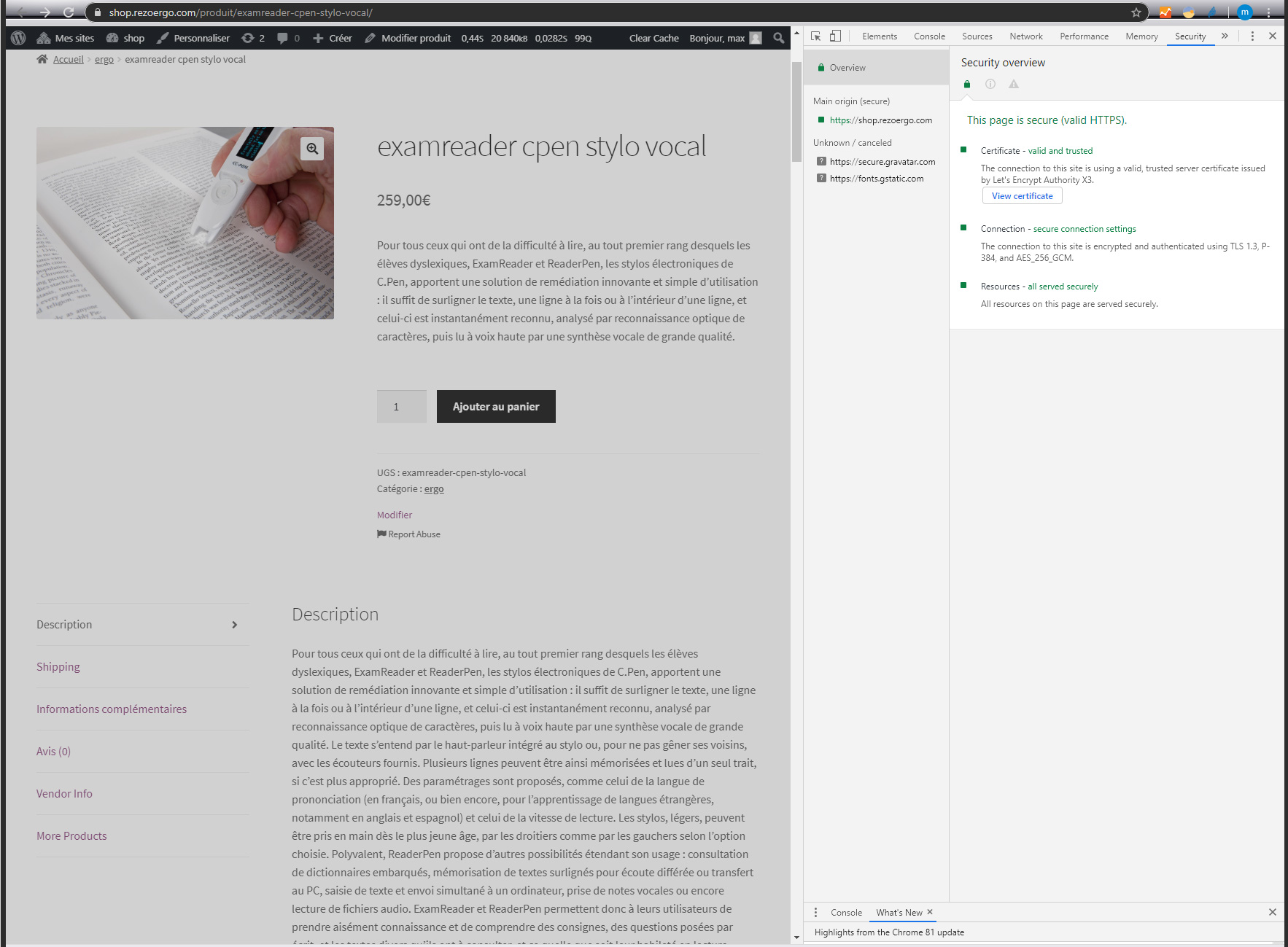The image size is (1288, 947).
Task: Click the page scrollbar down arrow
Action: point(796,938)
